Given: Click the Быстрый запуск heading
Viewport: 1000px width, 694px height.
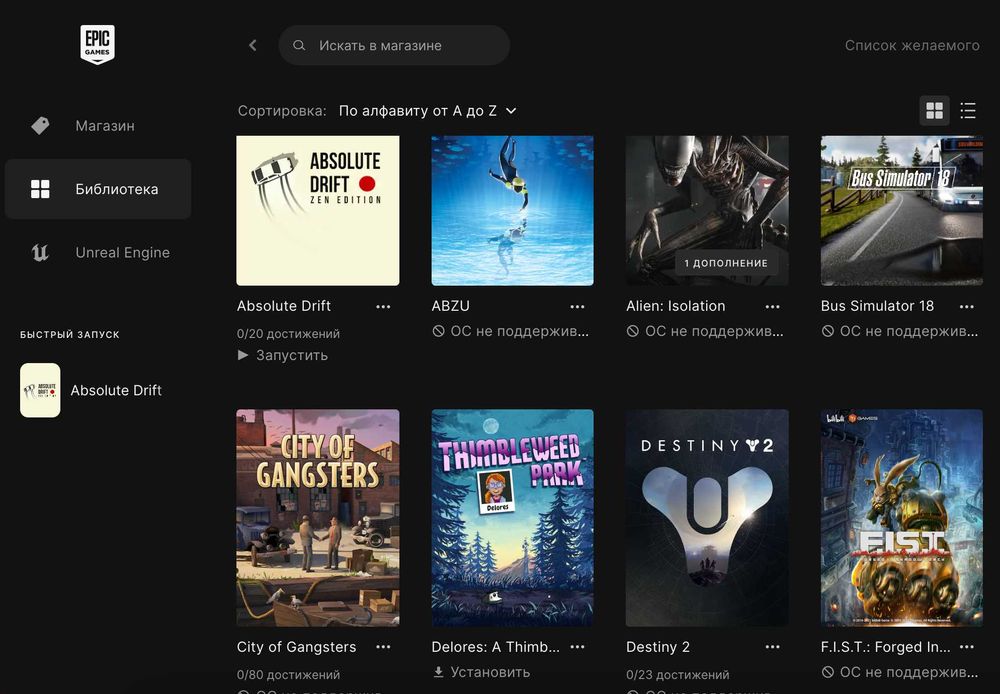Looking at the screenshot, I should (70, 334).
